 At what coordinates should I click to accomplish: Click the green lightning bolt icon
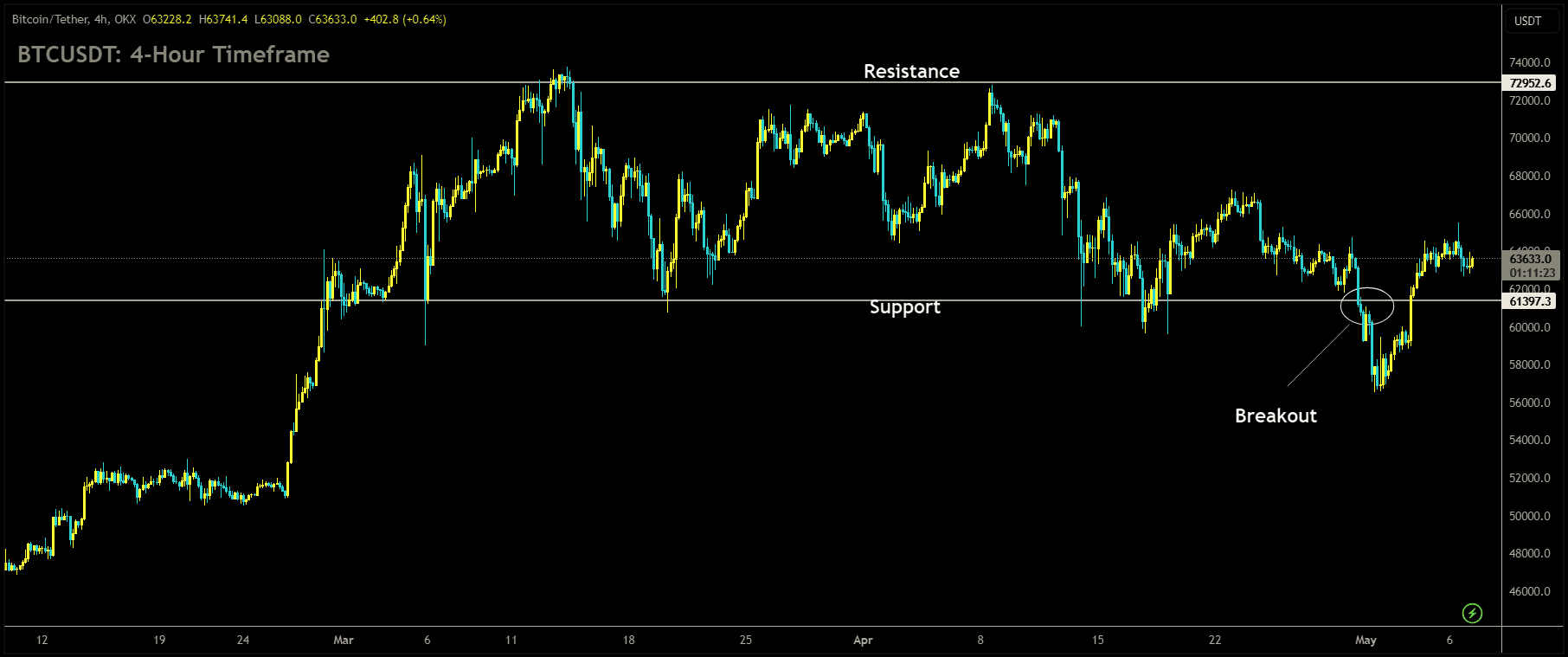pos(1472,614)
